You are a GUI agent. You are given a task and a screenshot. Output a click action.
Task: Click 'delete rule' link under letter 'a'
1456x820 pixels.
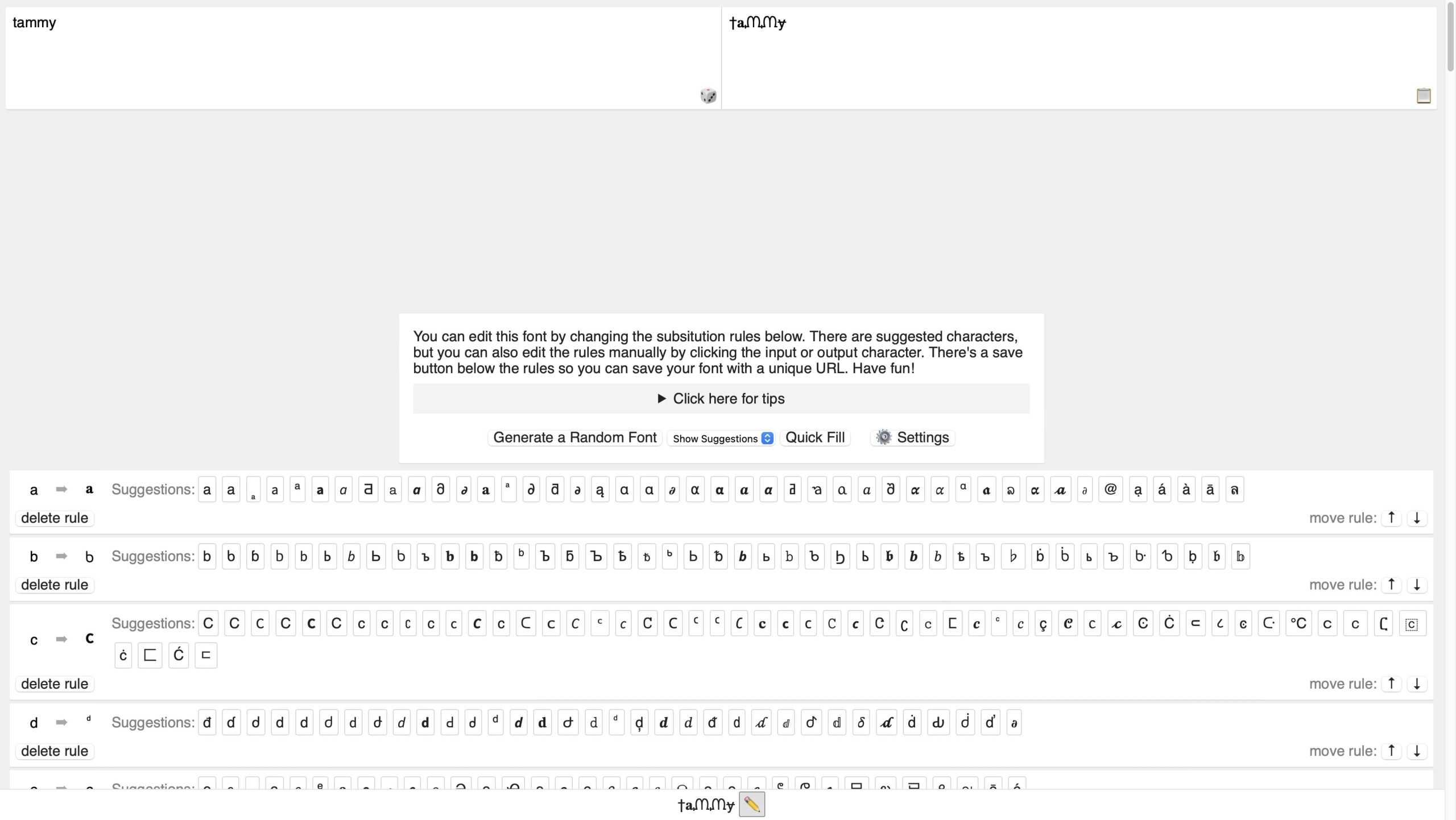tap(54, 517)
